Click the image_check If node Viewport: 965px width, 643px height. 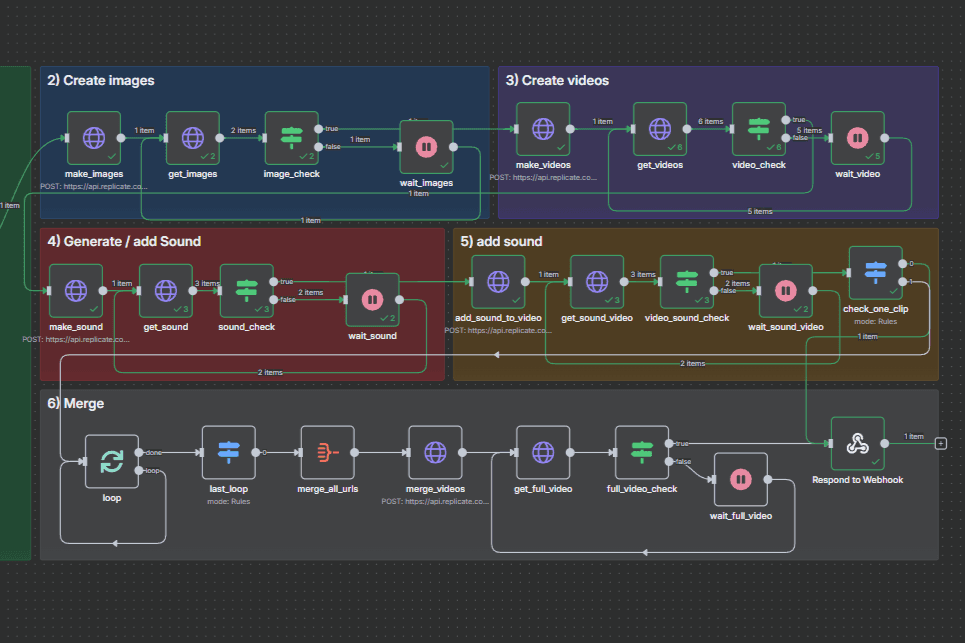pos(291,137)
